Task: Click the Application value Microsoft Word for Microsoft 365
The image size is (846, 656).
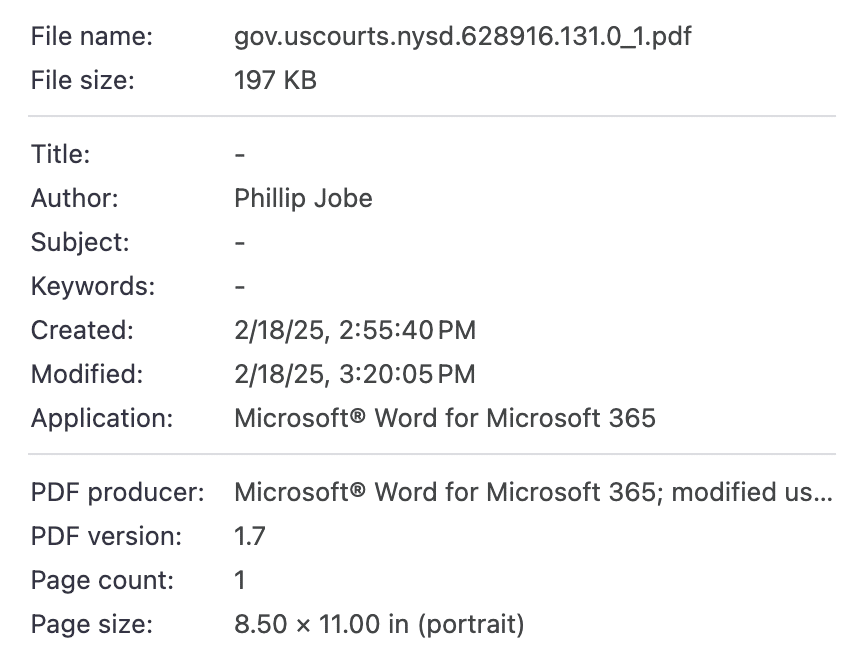Action: [444, 418]
